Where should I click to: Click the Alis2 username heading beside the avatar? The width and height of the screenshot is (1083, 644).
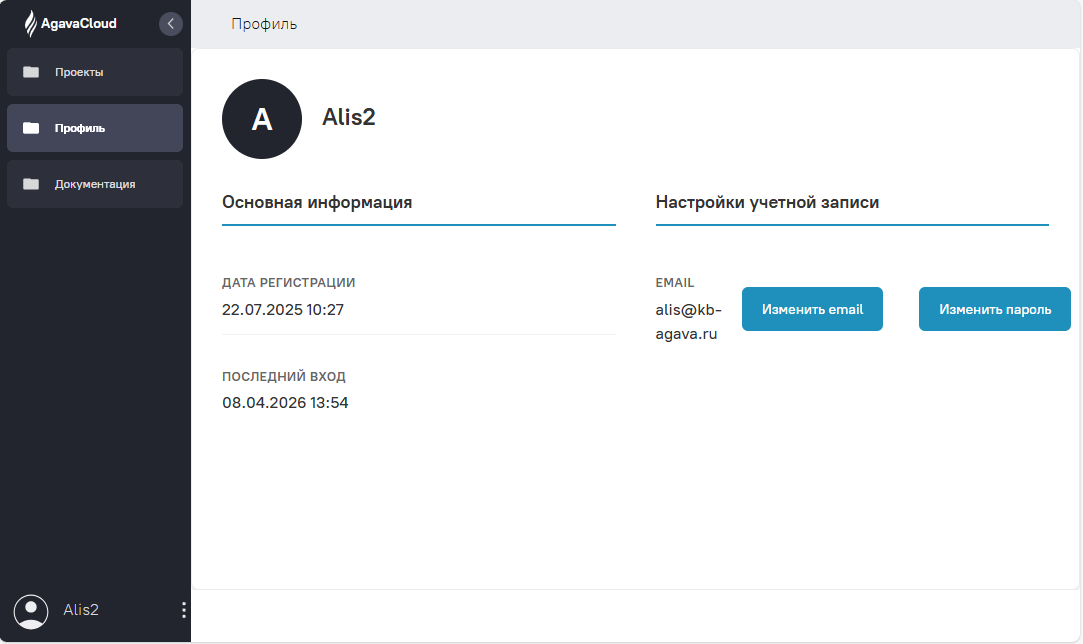click(x=348, y=117)
